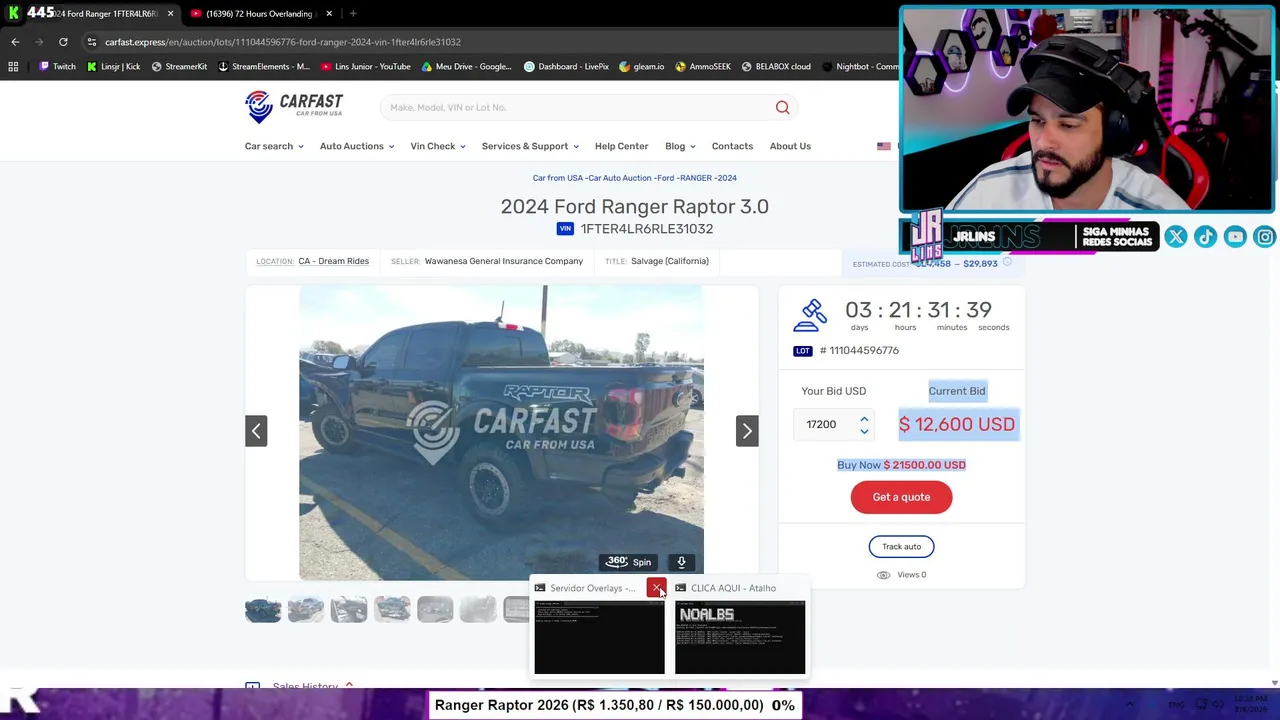Open the Lins Junior - YouTube bookmark
The image size is (1280, 720).
[366, 67]
